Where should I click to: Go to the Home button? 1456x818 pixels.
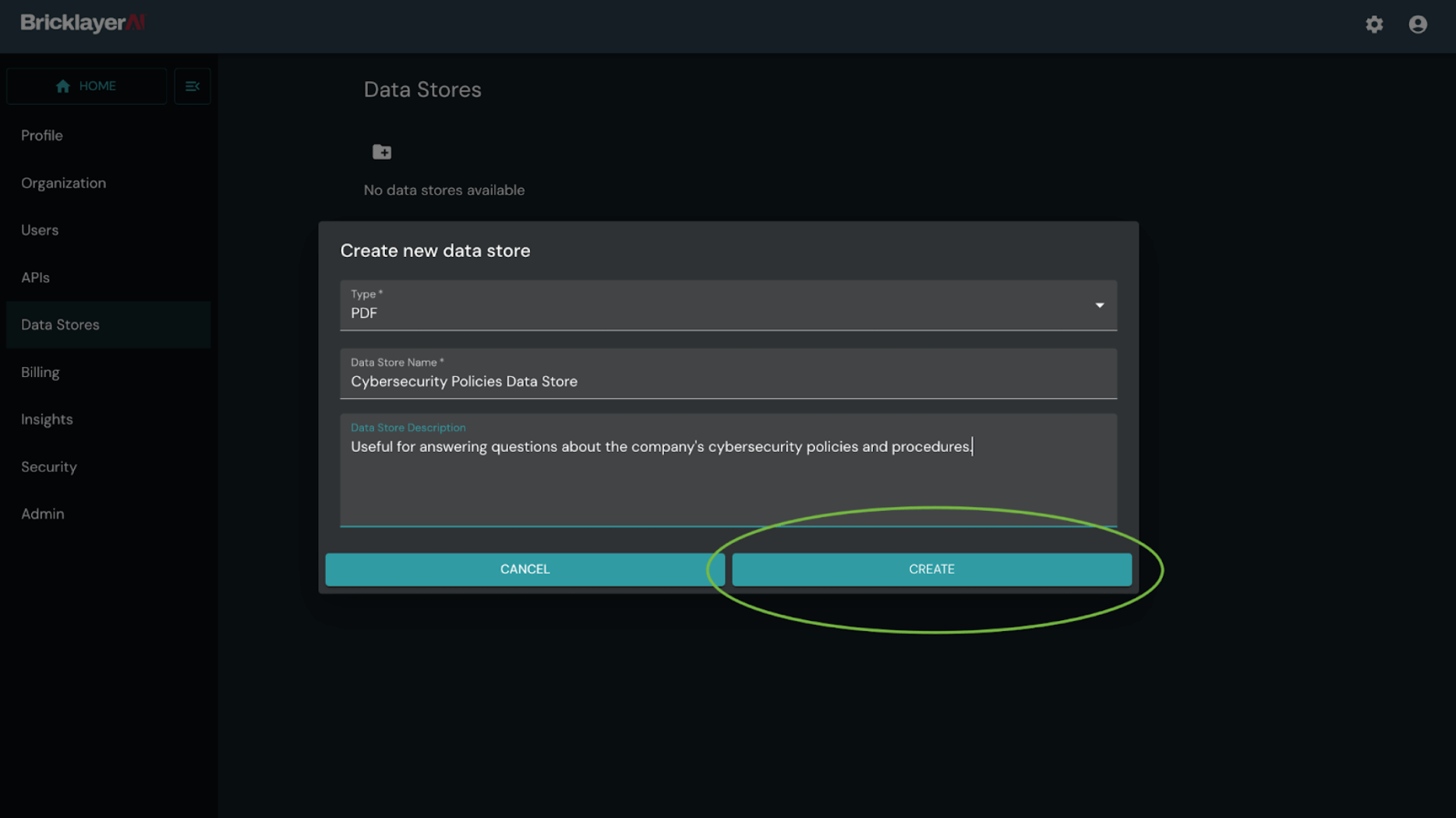point(87,86)
